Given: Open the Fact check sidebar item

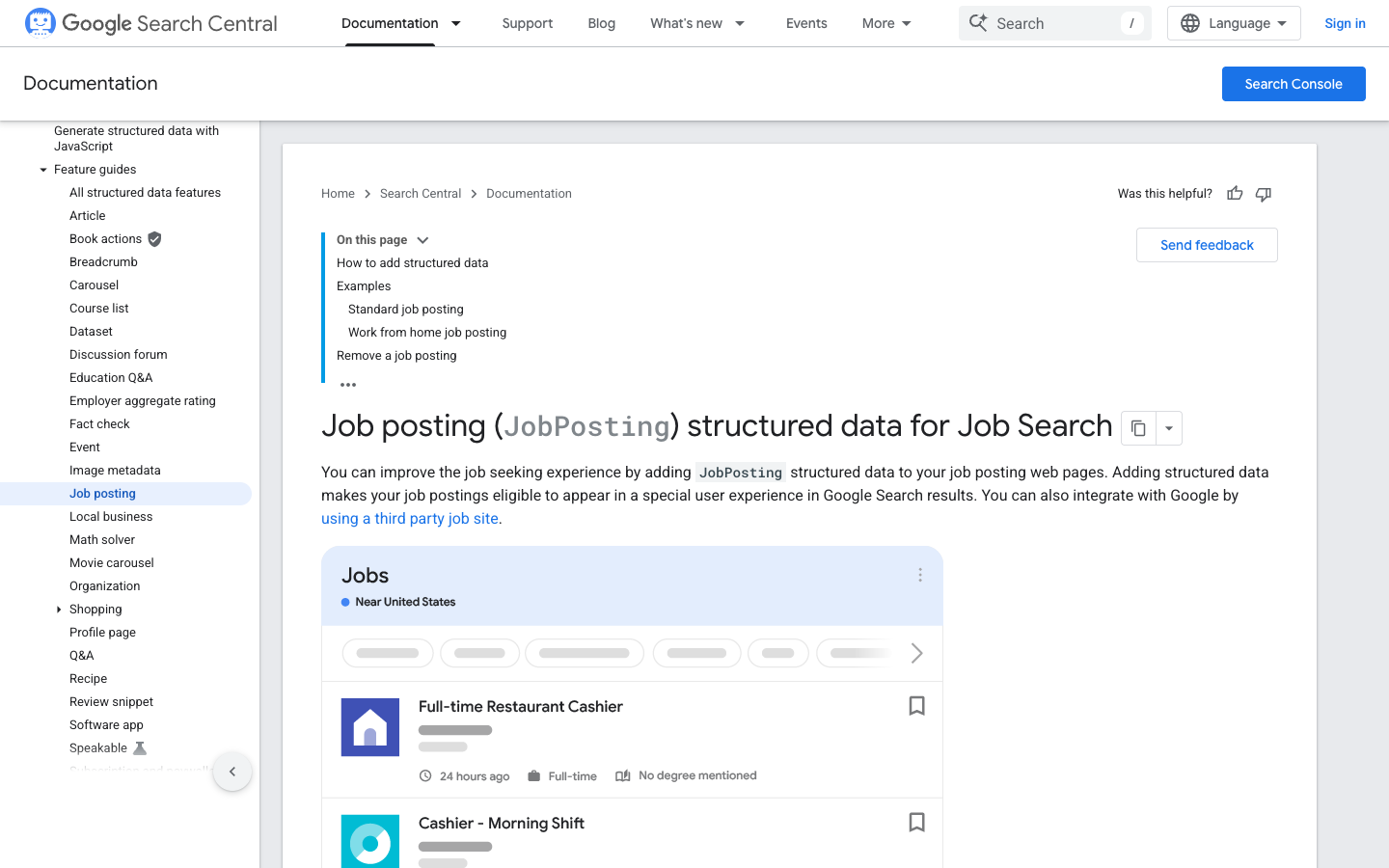Looking at the screenshot, I should pos(99,424).
